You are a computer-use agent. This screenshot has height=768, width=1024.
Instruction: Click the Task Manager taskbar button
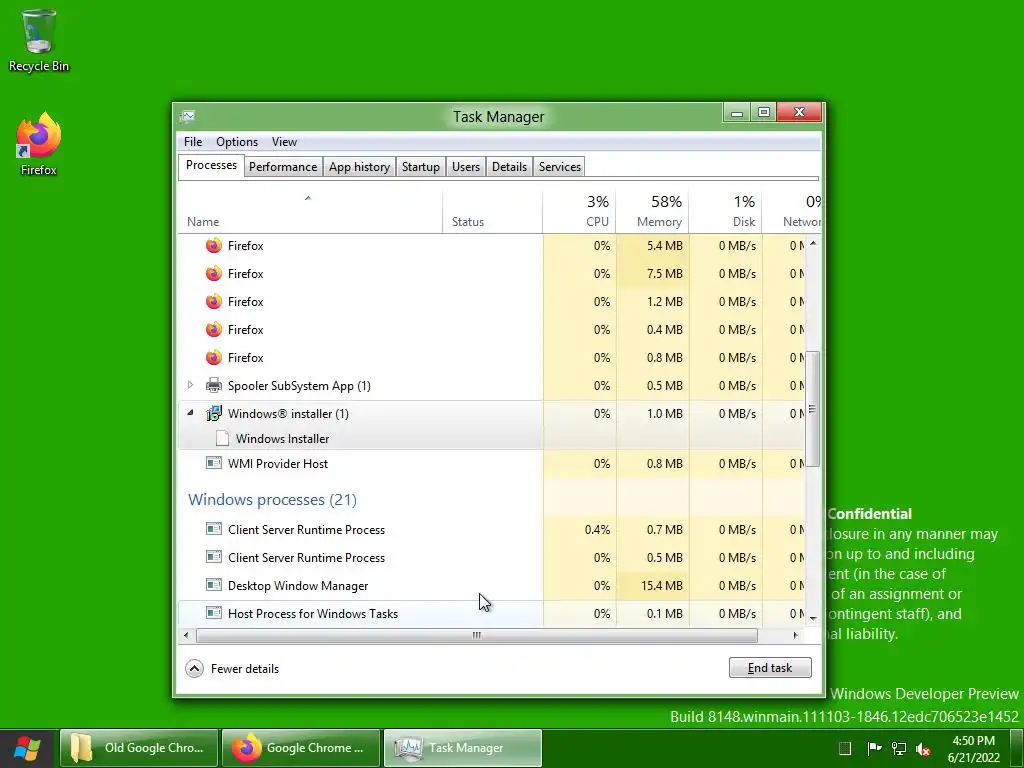[462, 748]
